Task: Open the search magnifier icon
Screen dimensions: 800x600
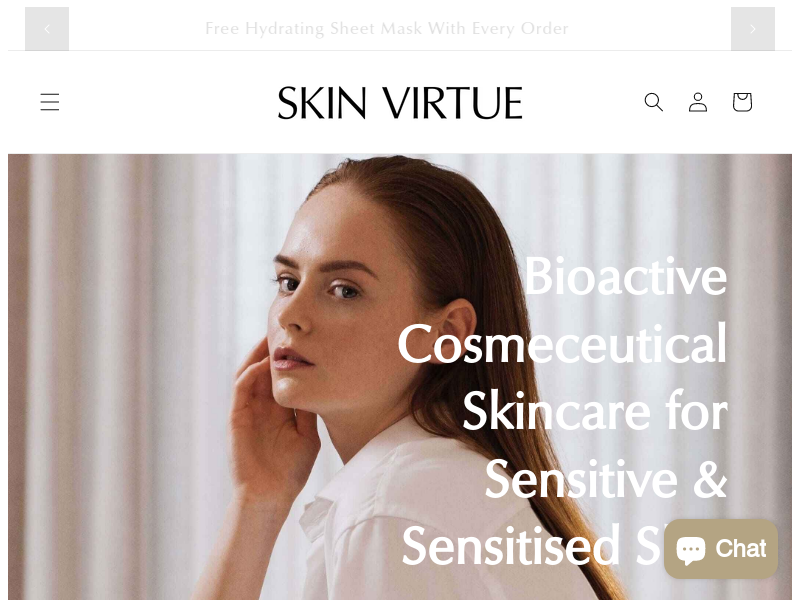Action: click(654, 102)
